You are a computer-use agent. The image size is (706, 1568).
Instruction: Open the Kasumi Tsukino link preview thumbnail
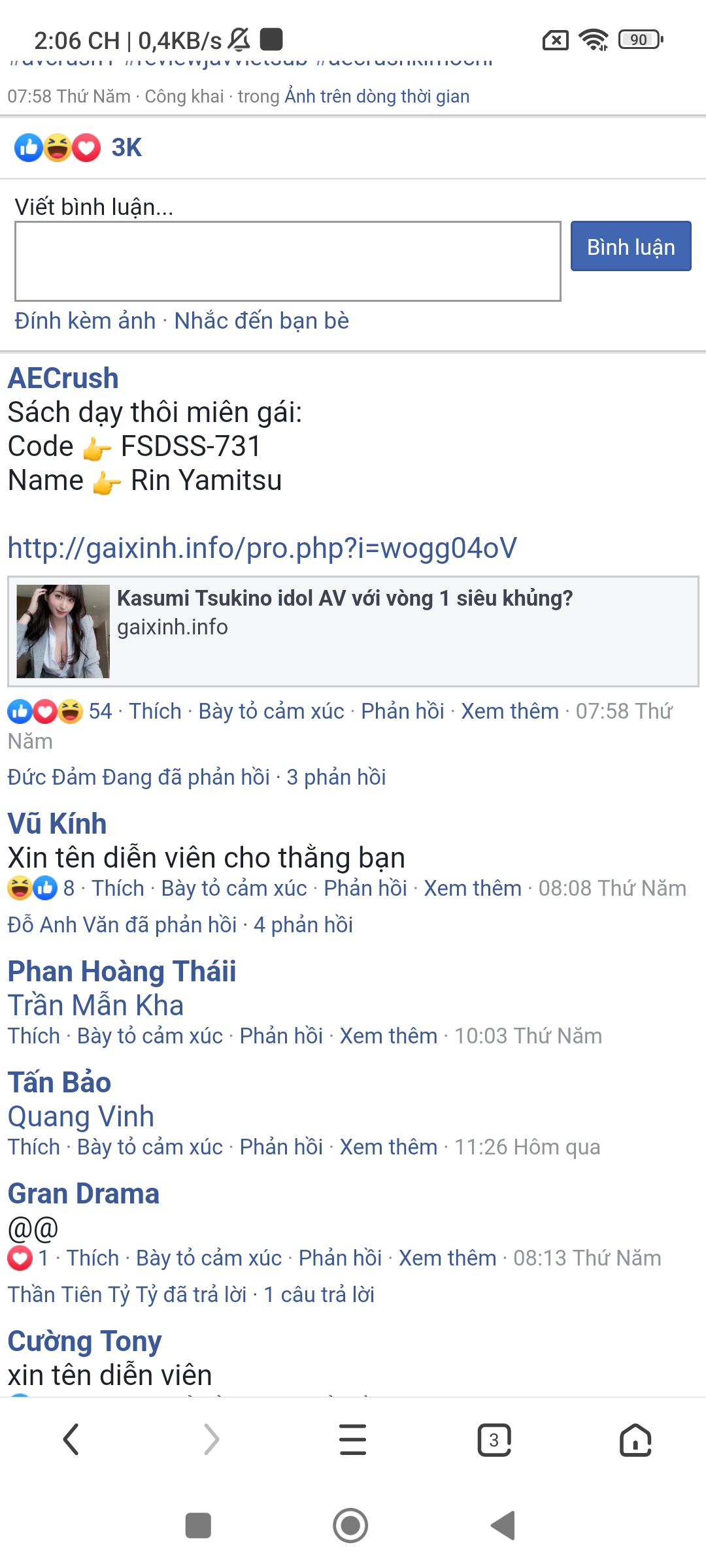(63, 631)
